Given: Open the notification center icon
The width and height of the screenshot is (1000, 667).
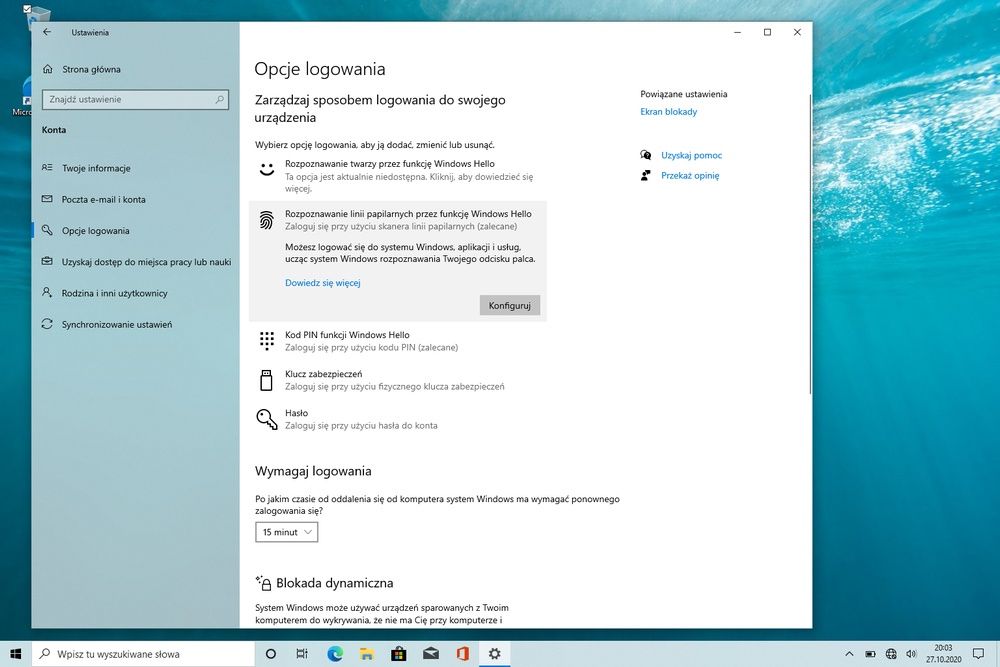Looking at the screenshot, I should [978, 654].
